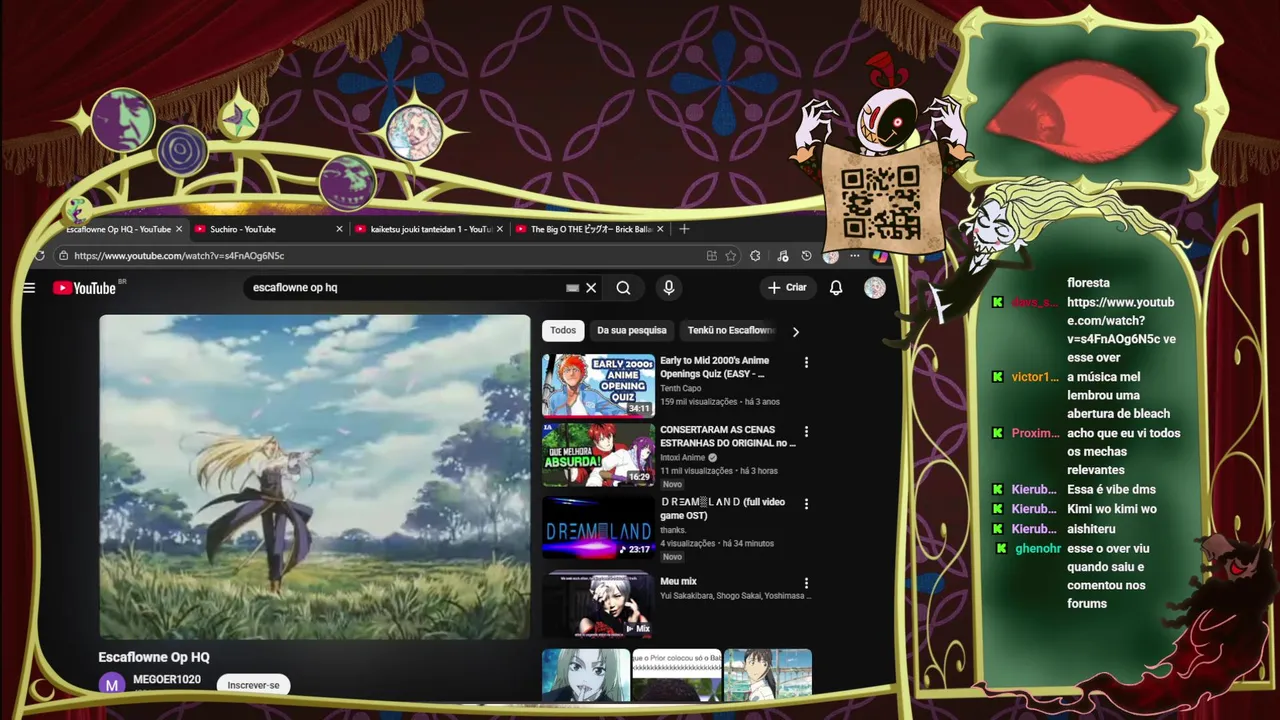1280x720 pixels.
Task: Play the DREAMLAND thumbnail
Action: click(x=598, y=527)
